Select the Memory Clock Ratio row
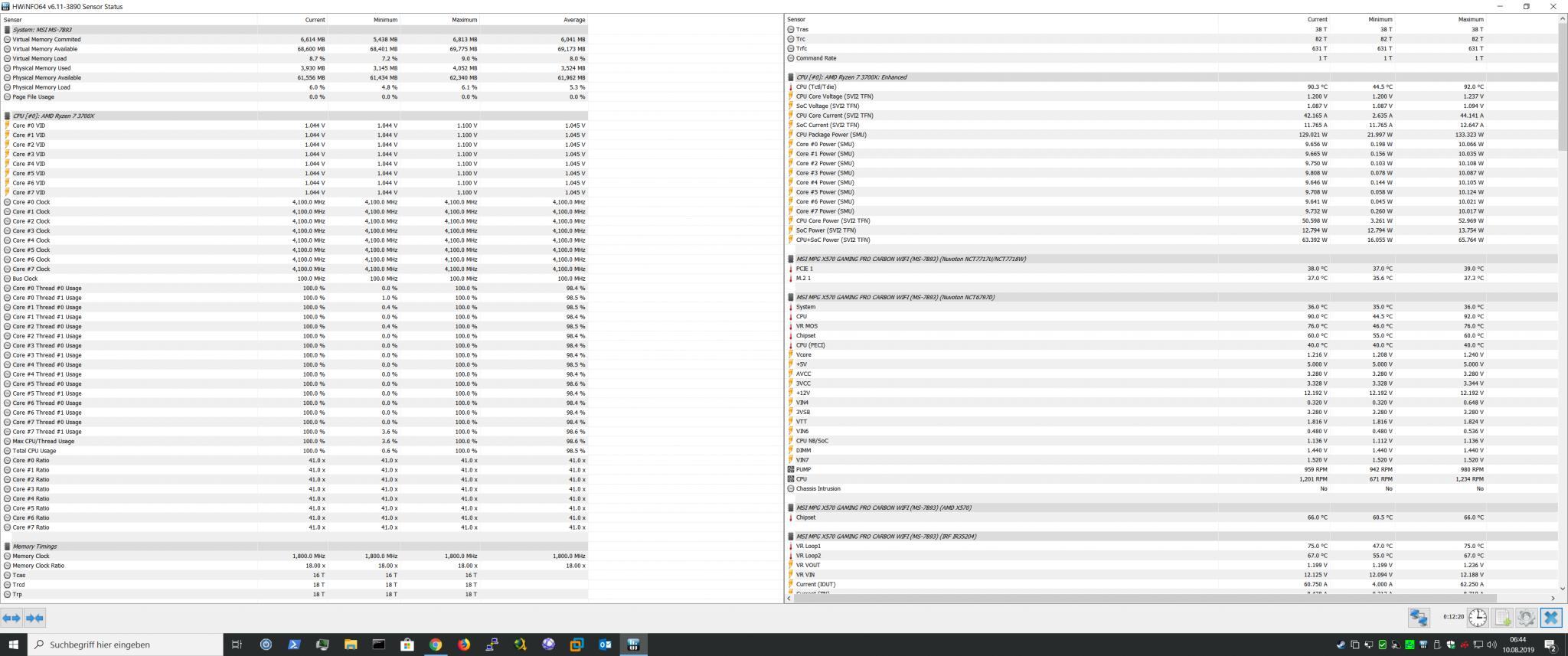Viewport: 1568px width, 656px height. 295,566
